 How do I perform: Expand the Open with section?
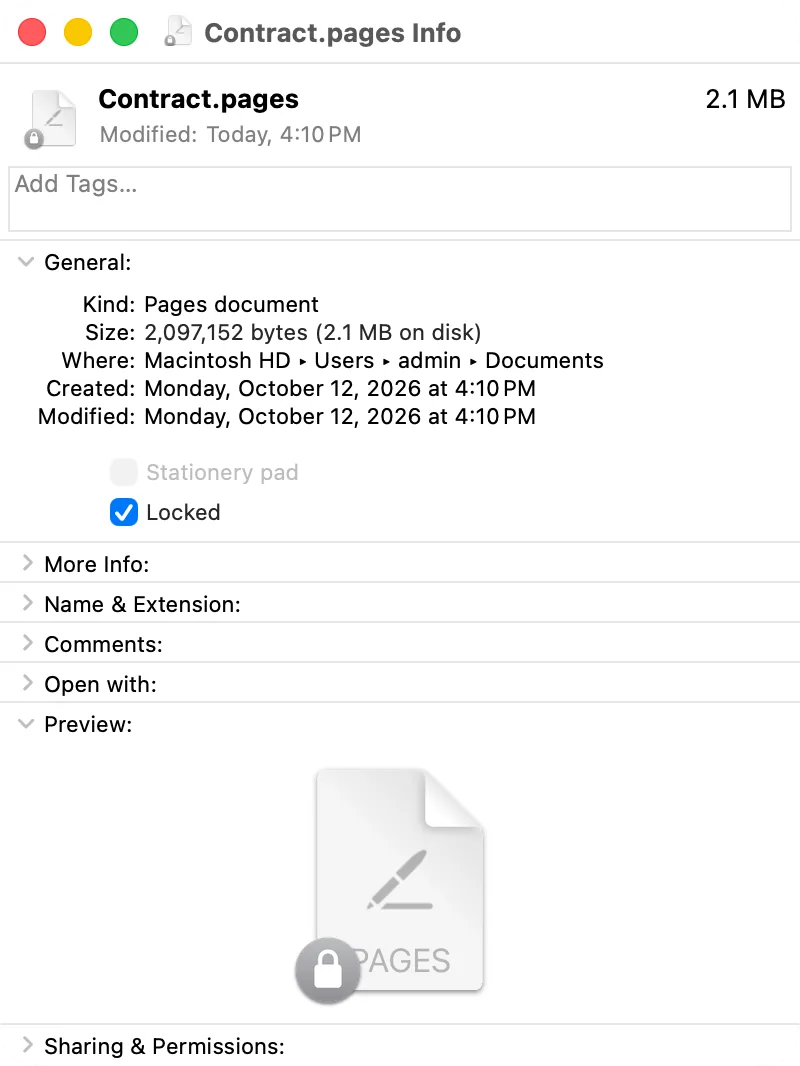pyautogui.click(x=27, y=683)
